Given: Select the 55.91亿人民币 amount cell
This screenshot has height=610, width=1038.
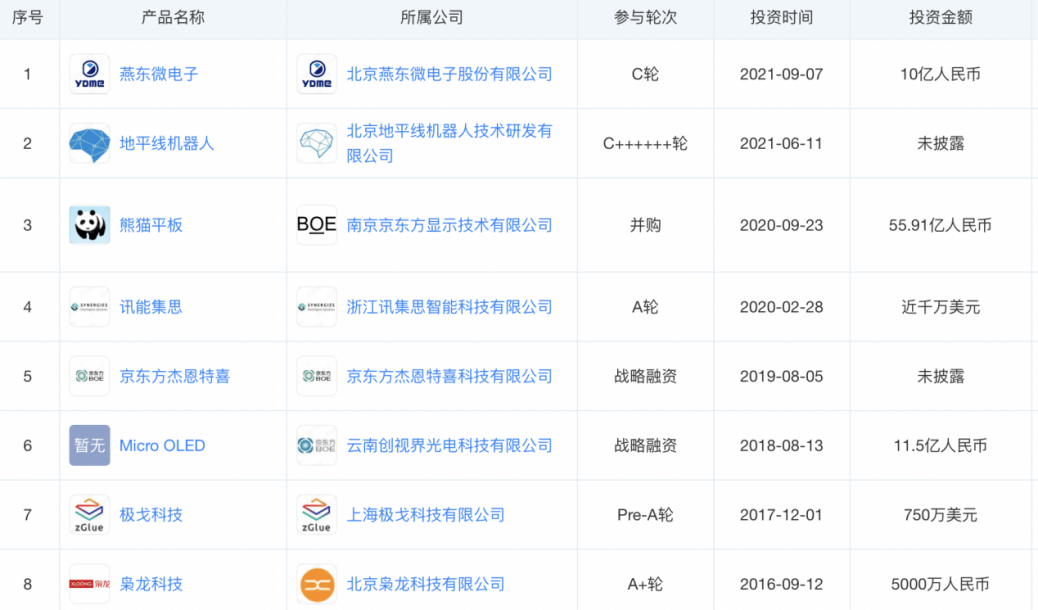Looking at the screenshot, I should point(941,225).
